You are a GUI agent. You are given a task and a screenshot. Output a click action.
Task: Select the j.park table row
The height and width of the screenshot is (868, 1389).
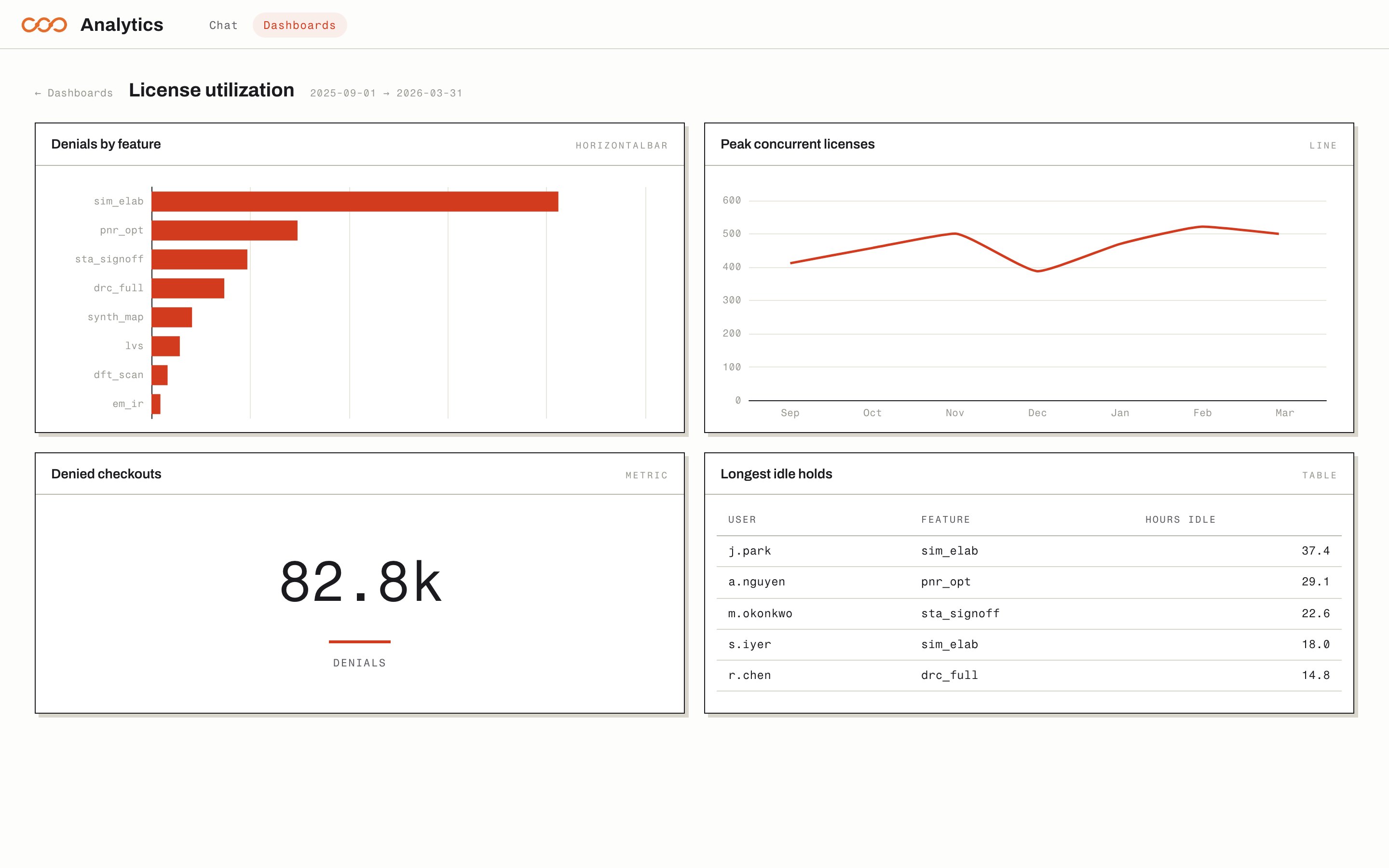(1029, 552)
